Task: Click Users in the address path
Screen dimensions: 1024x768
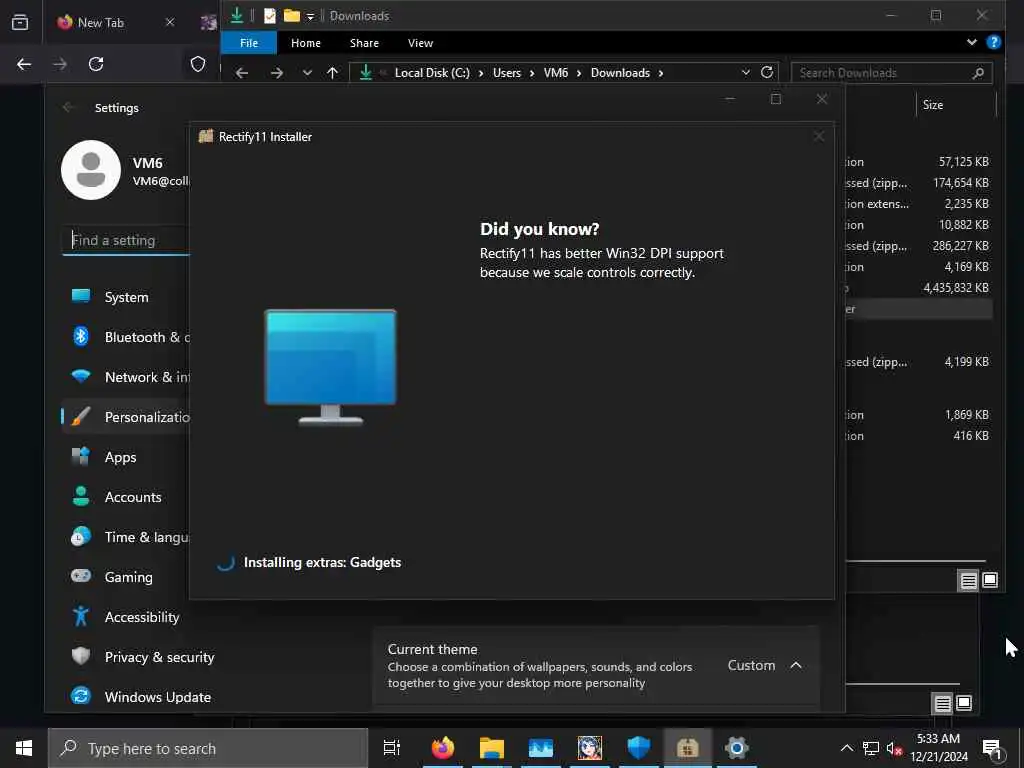Action: point(506,73)
